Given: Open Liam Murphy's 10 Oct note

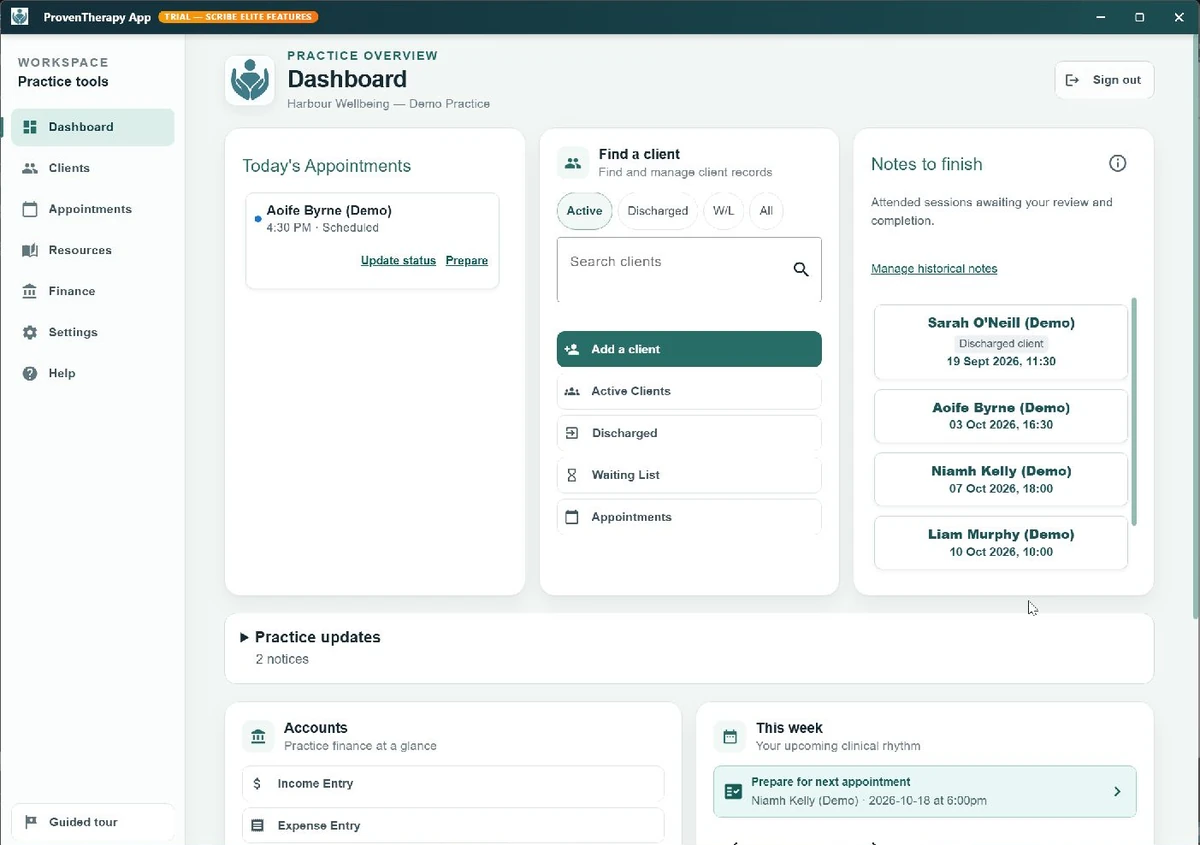Looking at the screenshot, I should pyautogui.click(x=1001, y=543).
